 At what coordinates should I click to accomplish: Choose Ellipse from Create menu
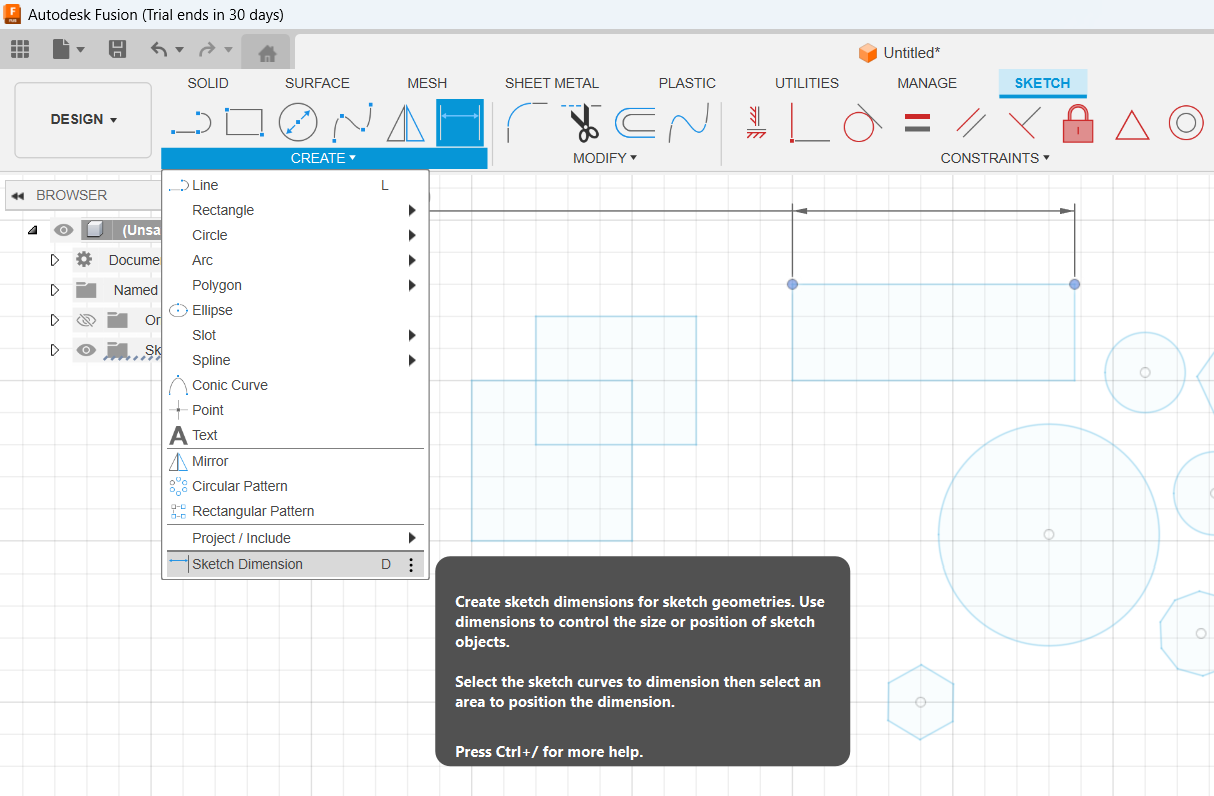(x=296, y=310)
